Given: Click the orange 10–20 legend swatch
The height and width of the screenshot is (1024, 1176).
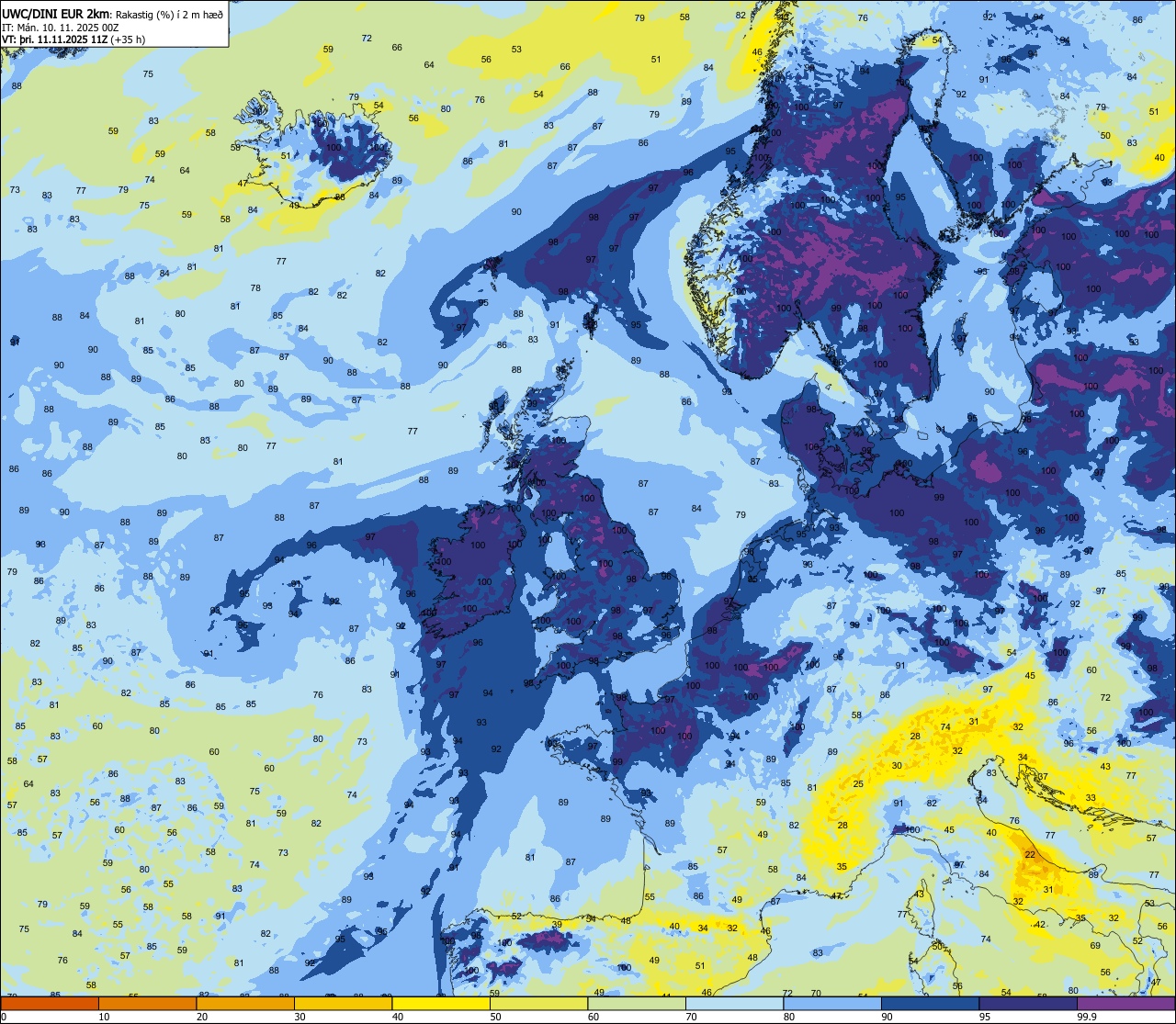Looking at the screenshot, I should pyautogui.click(x=147, y=1004).
